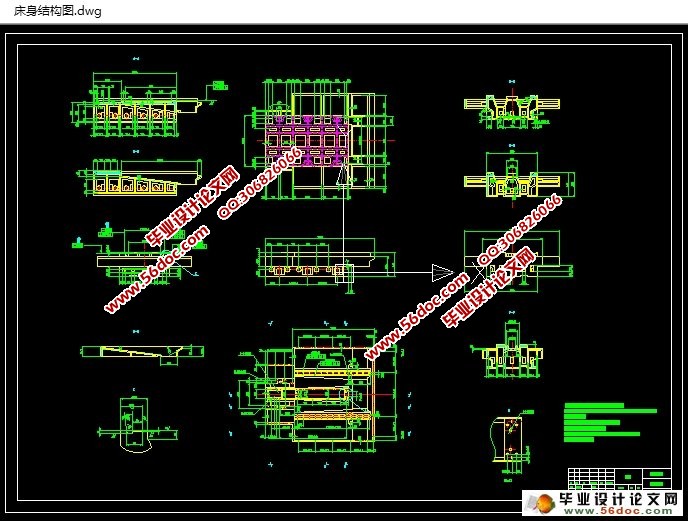This screenshot has height=521, width=688.
Task: Click the white arrowhead pointing right
Action: point(441,272)
